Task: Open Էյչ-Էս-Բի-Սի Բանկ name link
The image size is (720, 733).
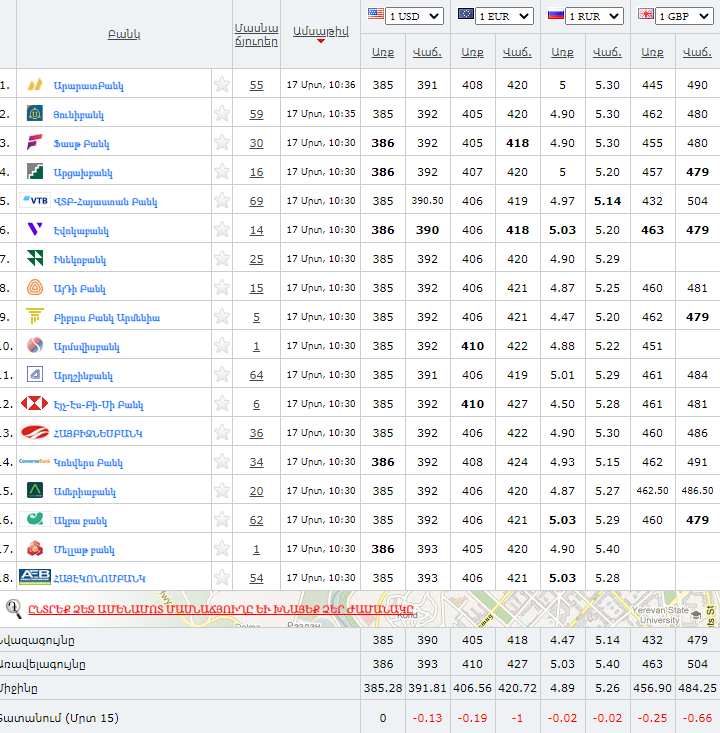Action: click(98, 404)
